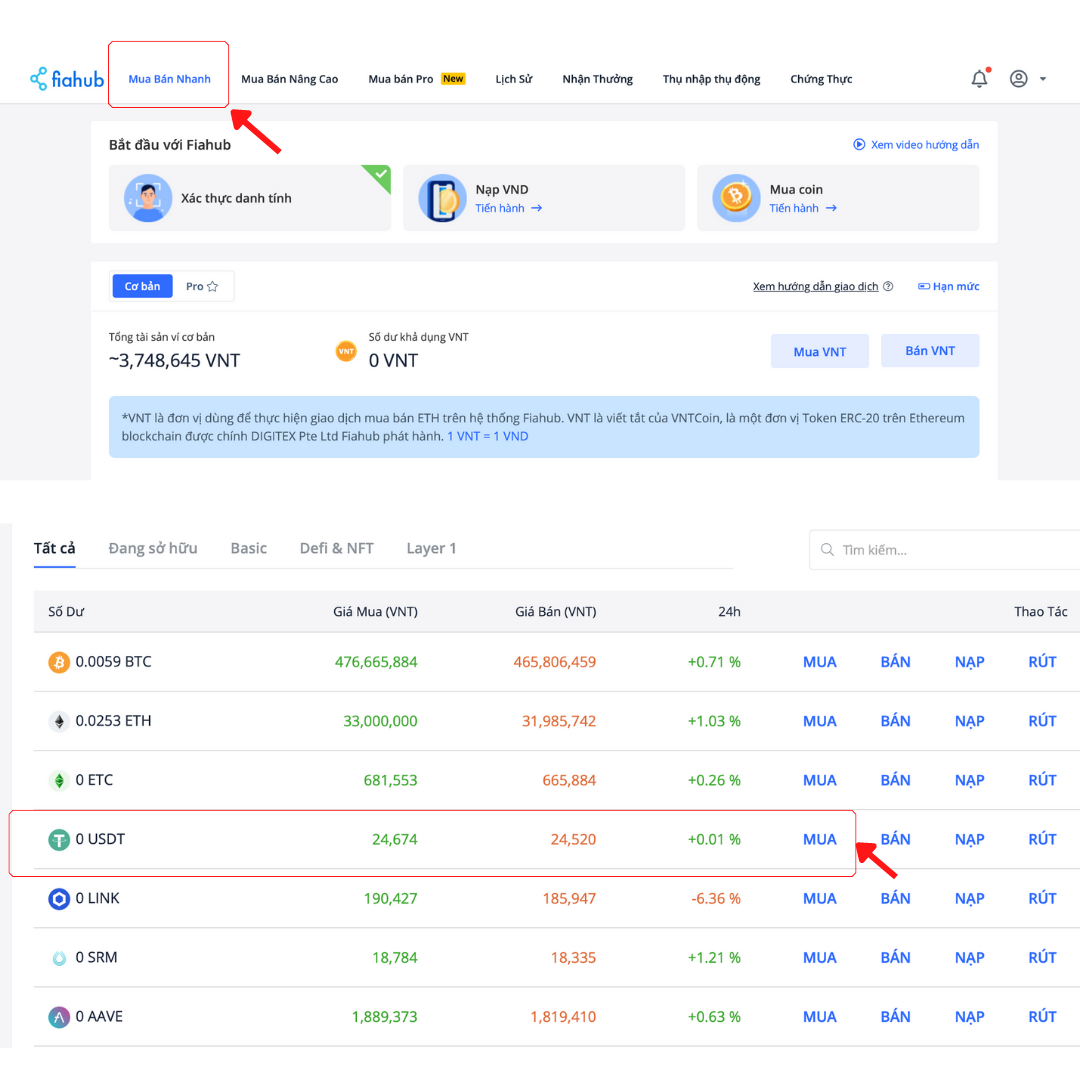This screenshot has height=1080, width=1080.
Task: Click the identity verification avatar icon
Action: [x=148, y=198]
